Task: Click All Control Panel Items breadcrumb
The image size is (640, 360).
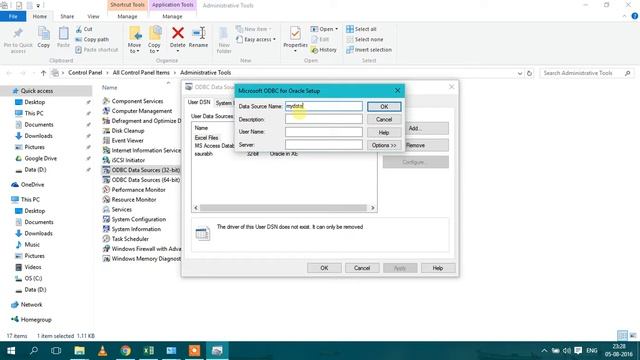Action: click(x=141, y=73)
